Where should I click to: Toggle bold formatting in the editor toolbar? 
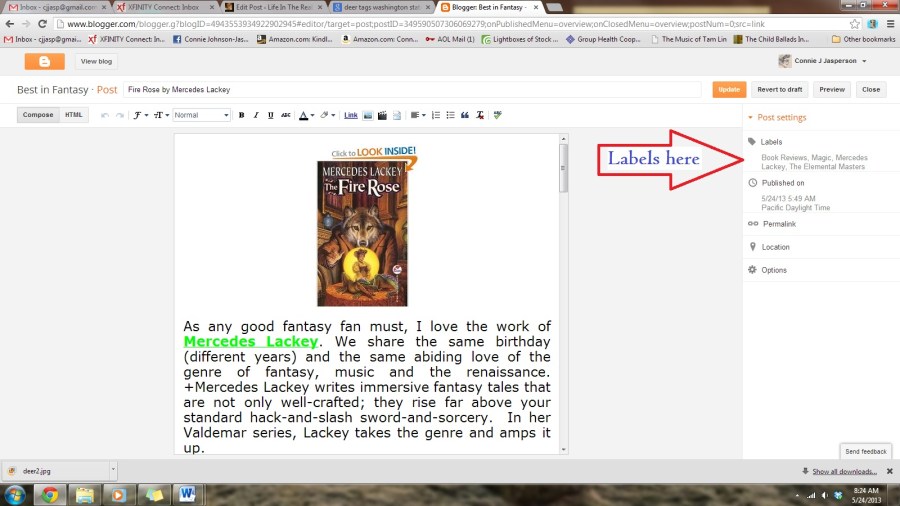[241, 115]
